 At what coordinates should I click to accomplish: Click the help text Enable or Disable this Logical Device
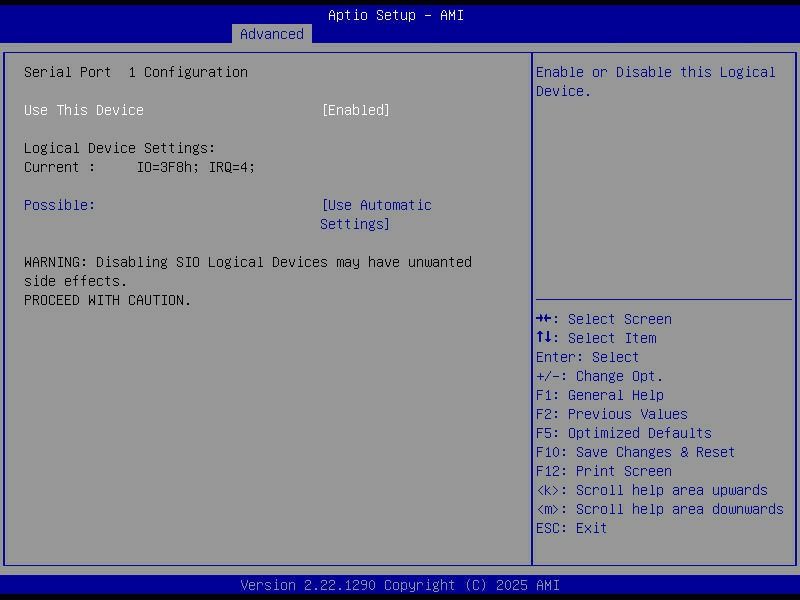click(656, 82)
